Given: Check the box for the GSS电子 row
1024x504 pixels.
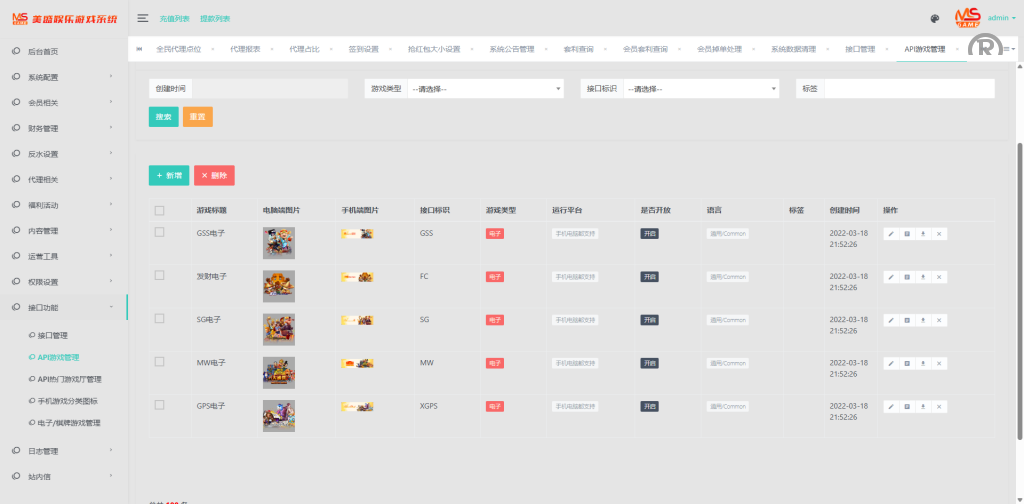Looking at the screenshot, I should [159, 232].
